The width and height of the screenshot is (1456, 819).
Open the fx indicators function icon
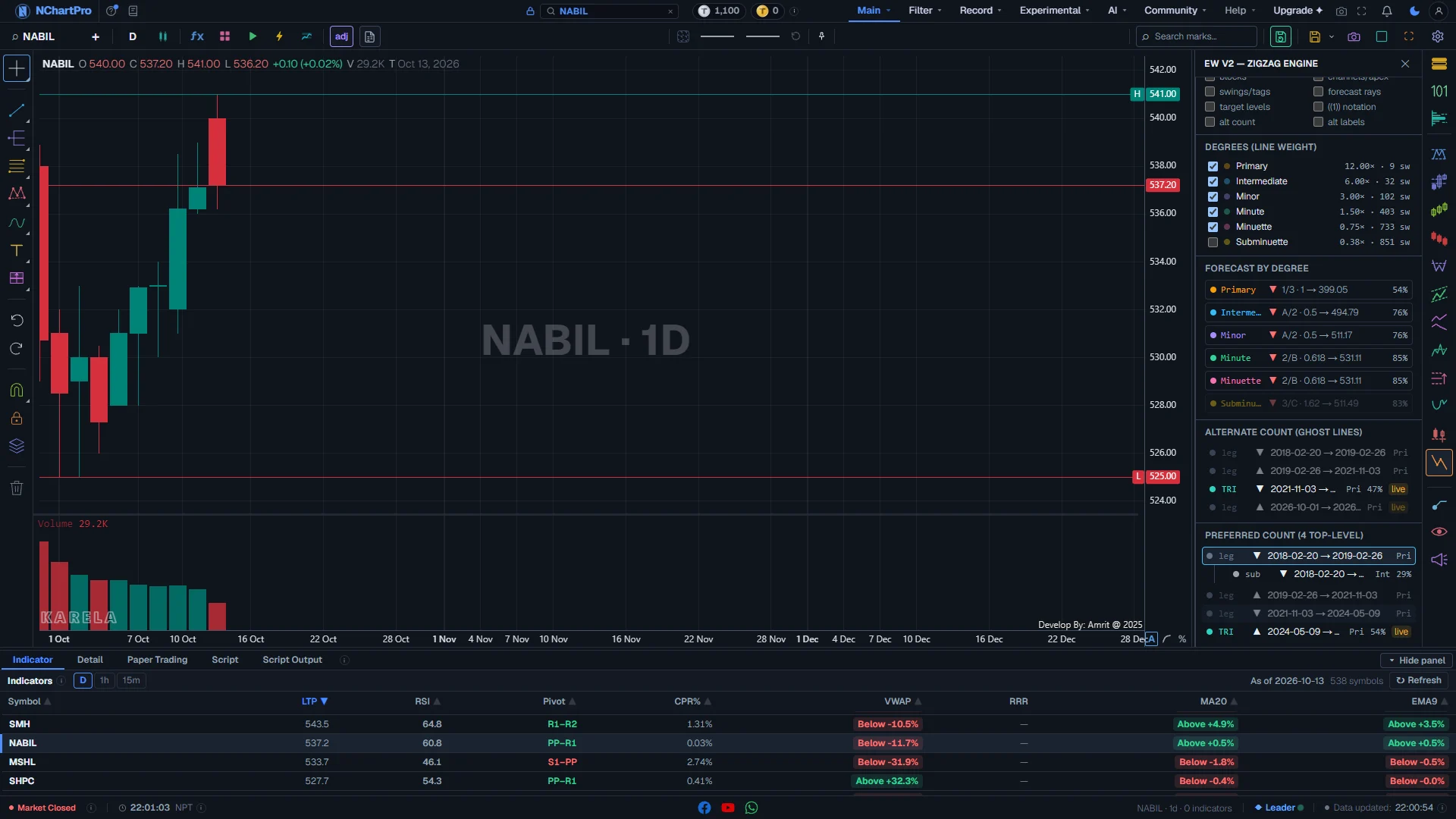click(197, 36)
